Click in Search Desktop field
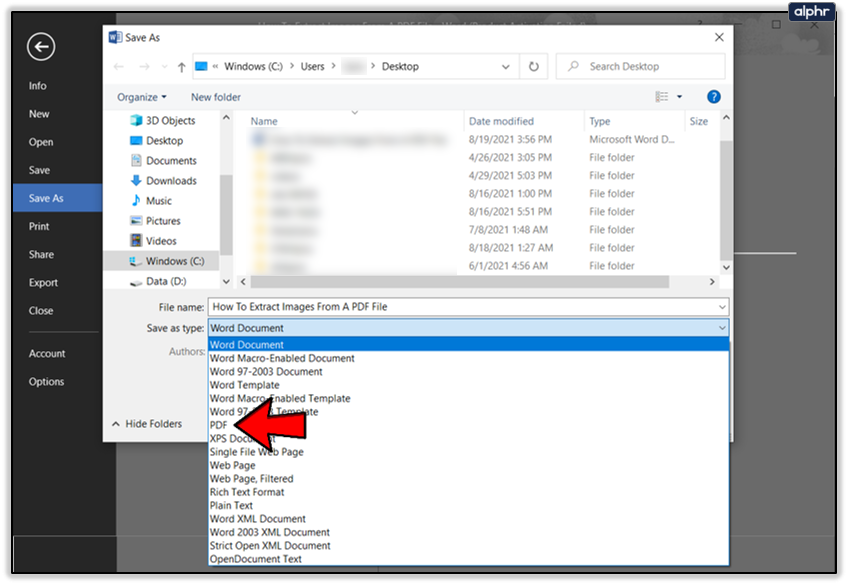 click(640, 67)
